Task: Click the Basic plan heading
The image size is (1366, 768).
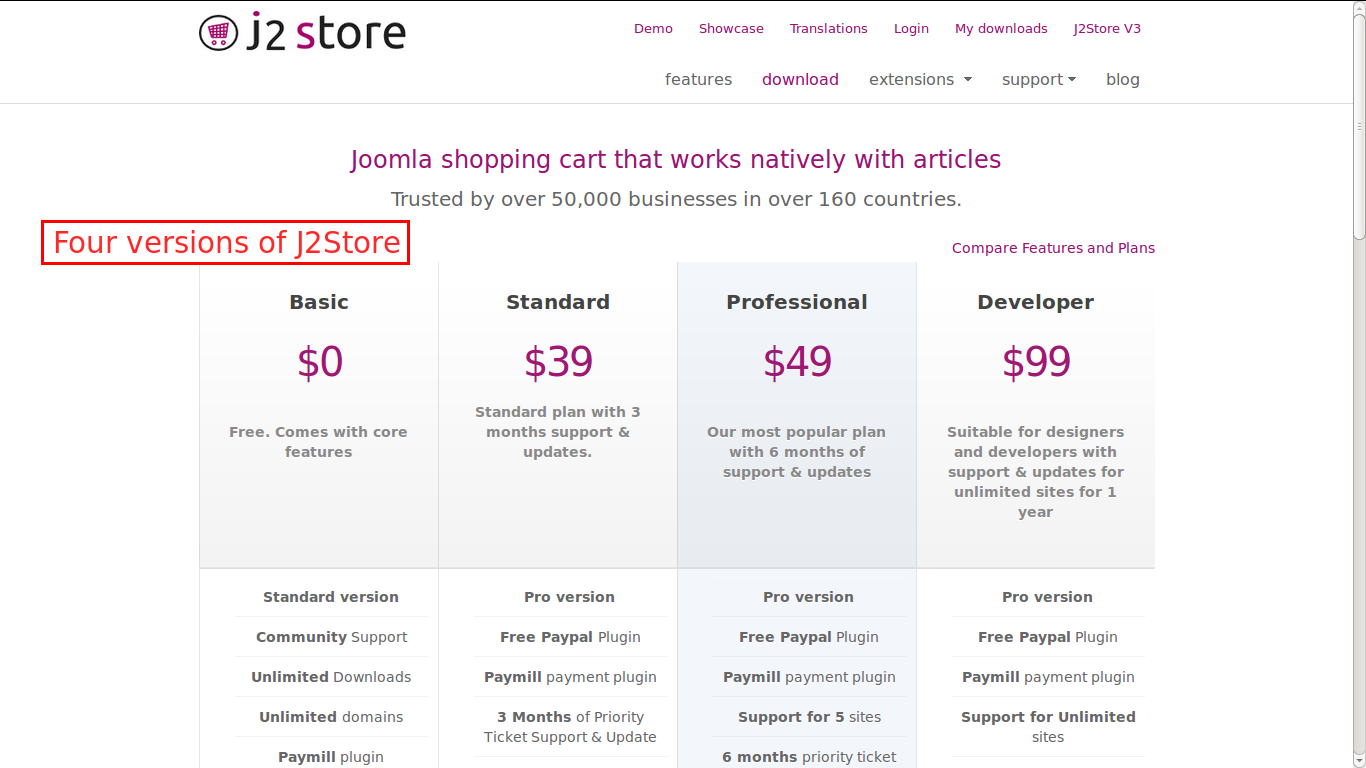Action: point(319,302)
